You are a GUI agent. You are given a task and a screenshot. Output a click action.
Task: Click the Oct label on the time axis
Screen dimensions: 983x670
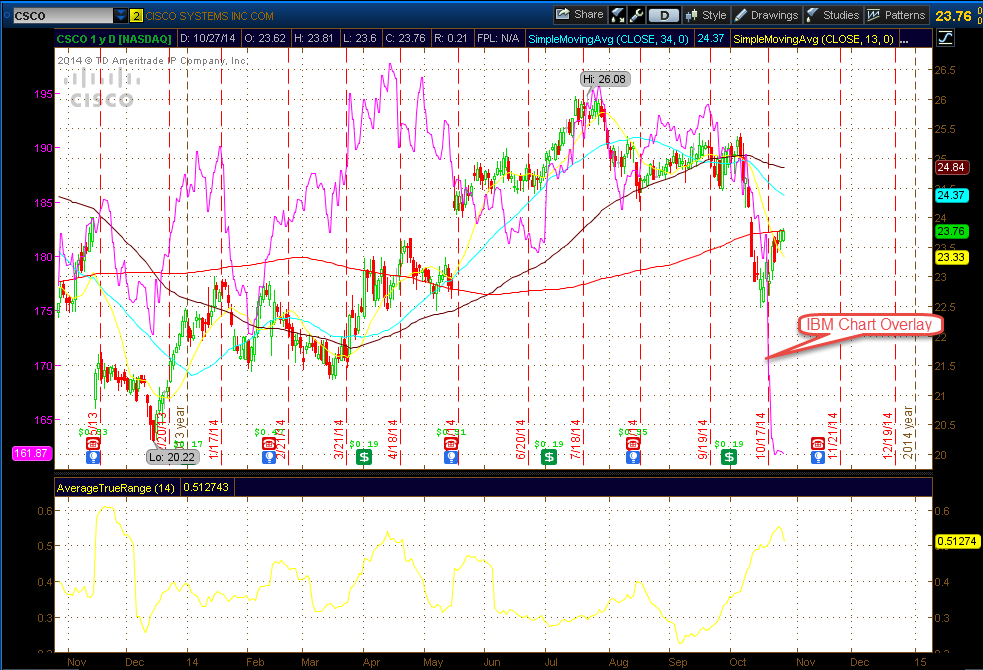click(x=737, y=662)
